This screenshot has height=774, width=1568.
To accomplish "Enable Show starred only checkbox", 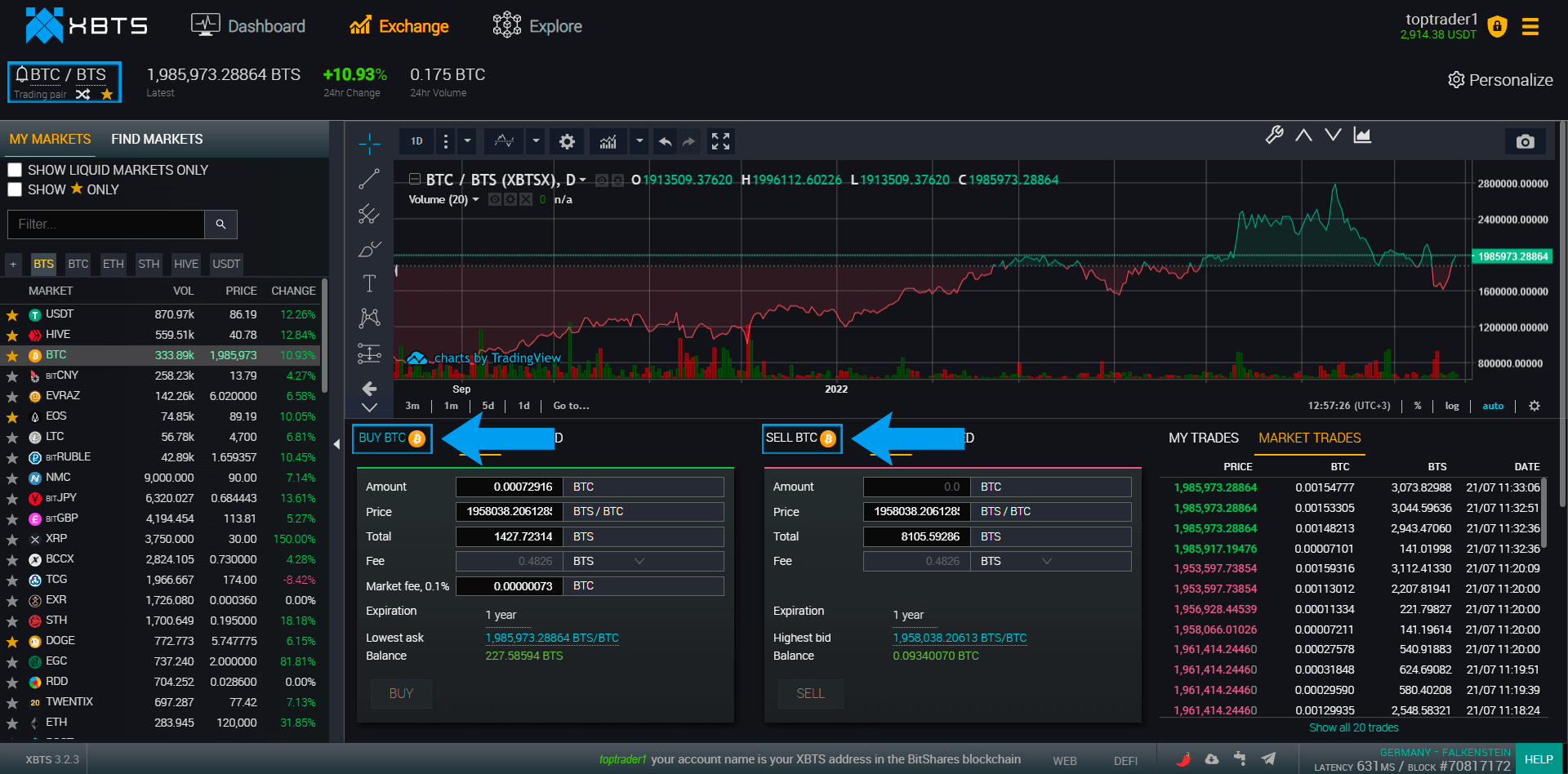I will click(x=15, y=189).
